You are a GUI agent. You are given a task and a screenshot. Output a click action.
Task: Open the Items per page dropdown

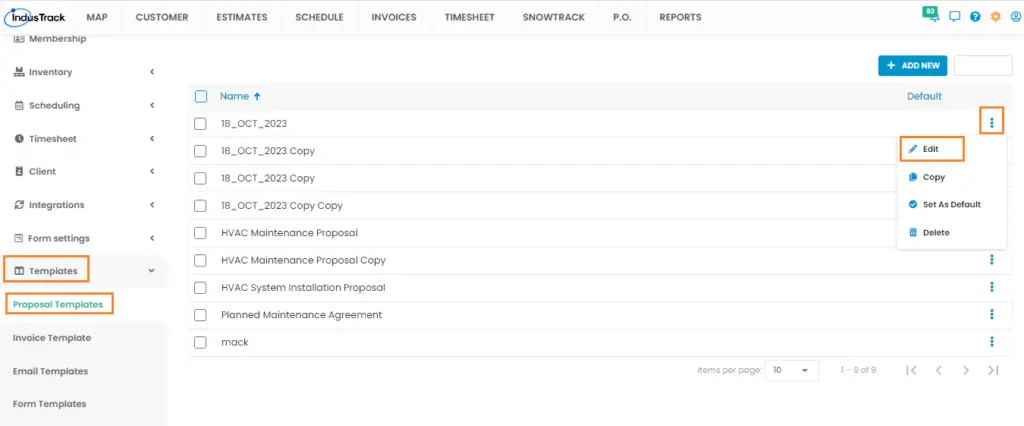point(790,370)
